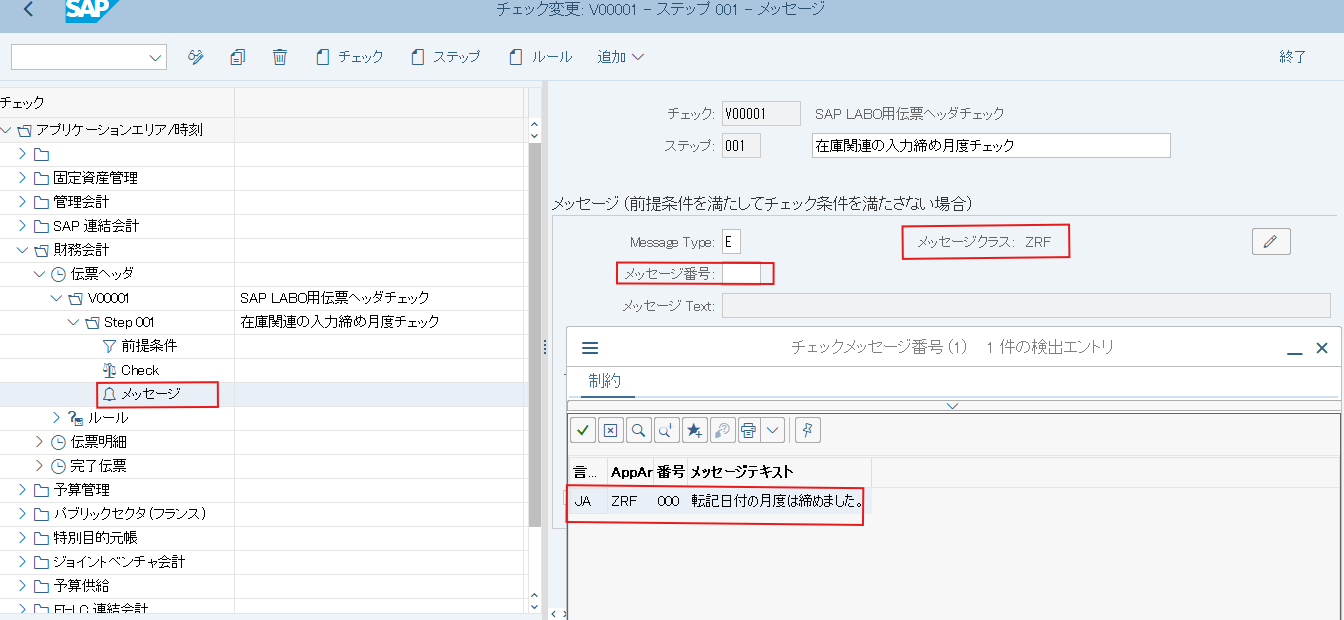Click the pencil edit button beside message class
The height and width of the screenshot is (620, 1344).
pyautogui.click(x=1270, y=241)
